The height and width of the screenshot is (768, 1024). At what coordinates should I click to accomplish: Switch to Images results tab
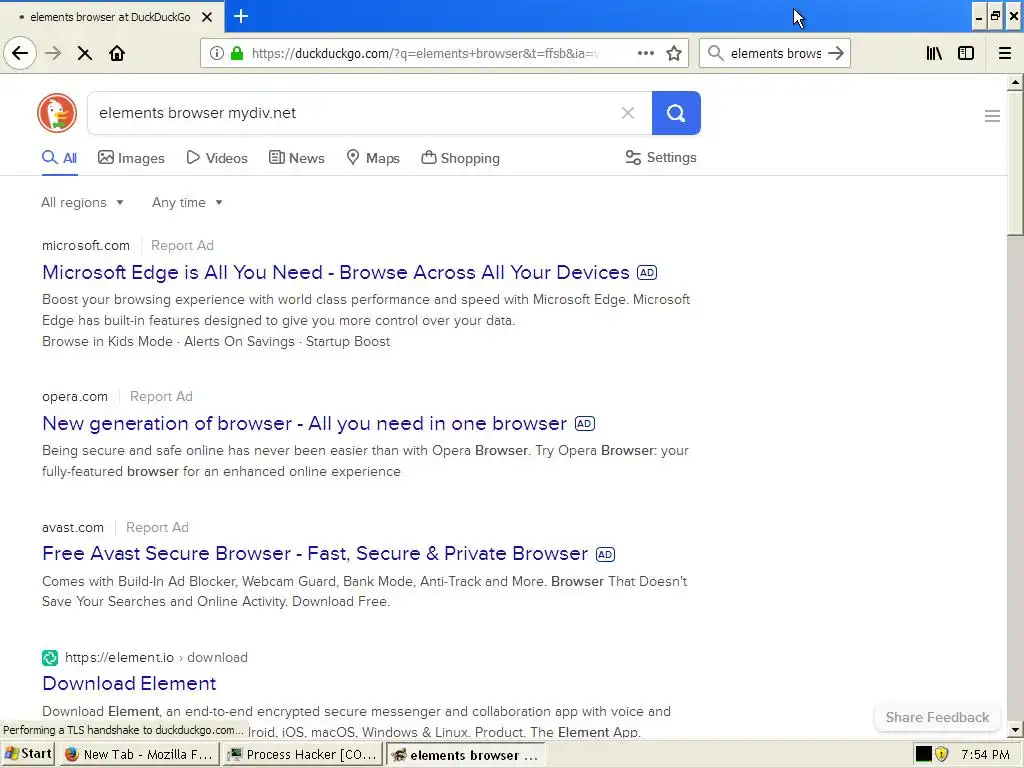click(x=131, y=158)
